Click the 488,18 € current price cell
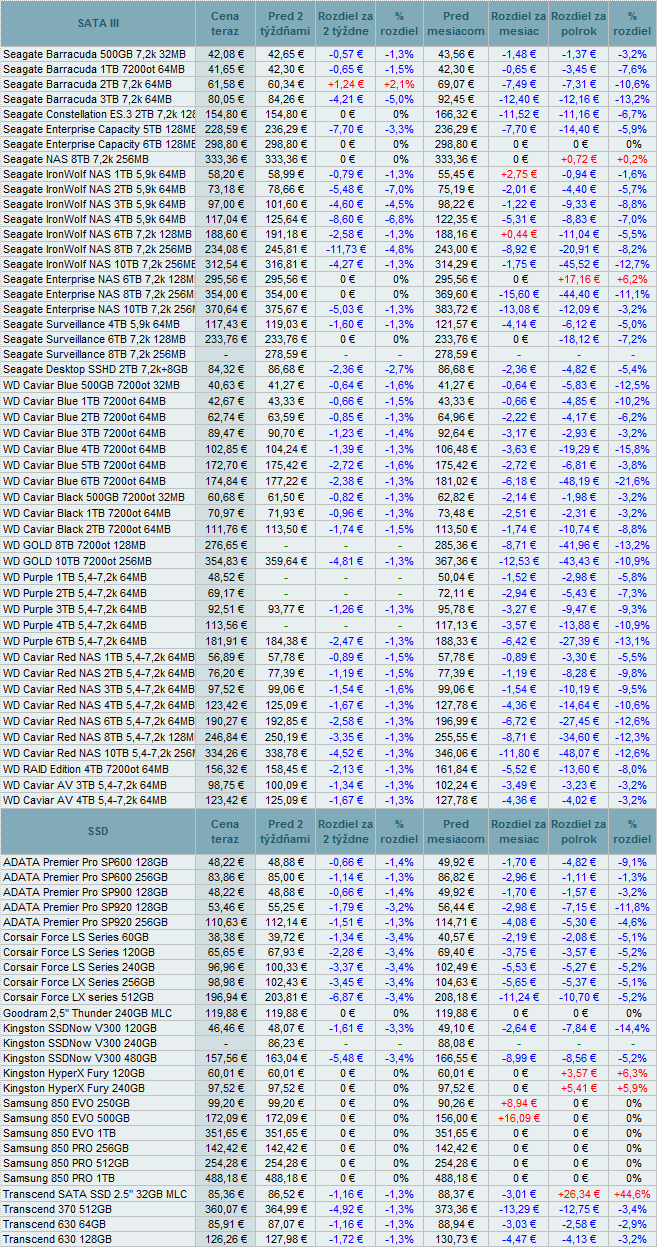This screenshot has height=1247, width=657. 225,1177
